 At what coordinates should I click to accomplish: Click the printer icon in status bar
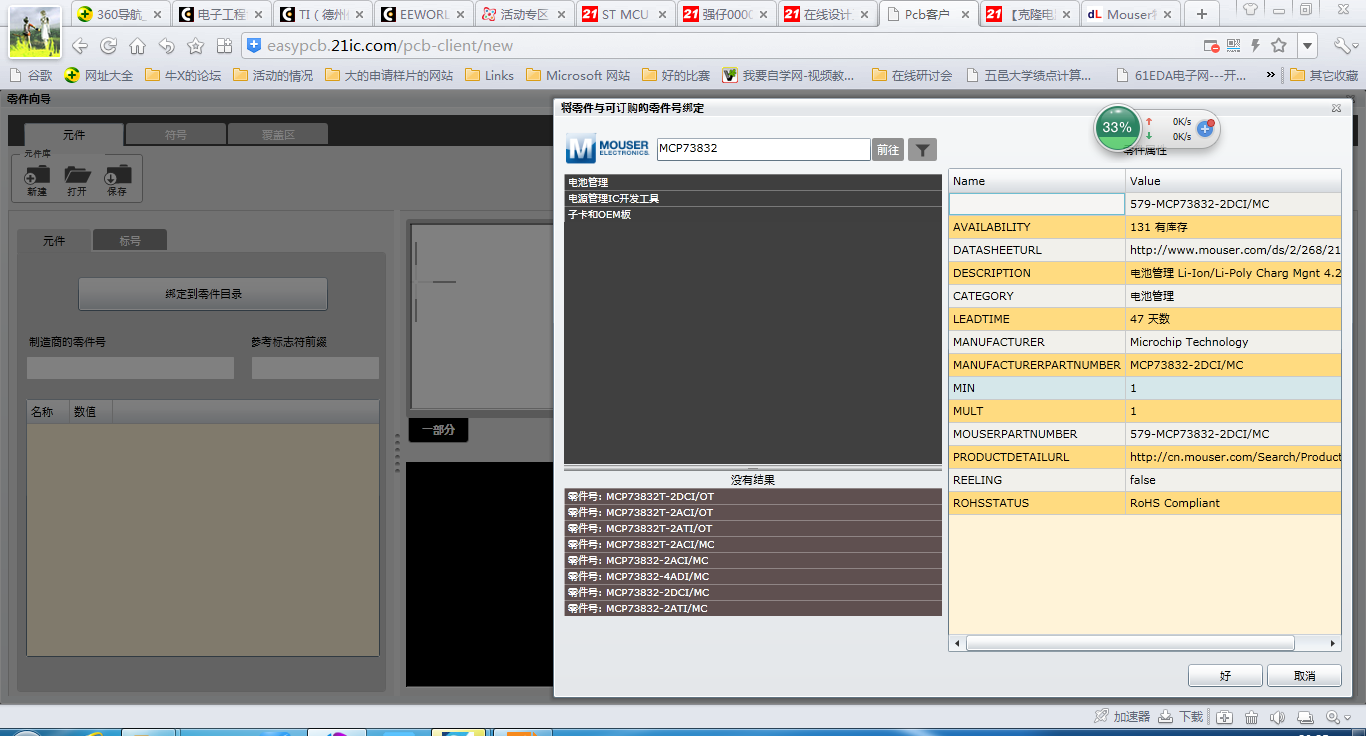[1305, 716]
